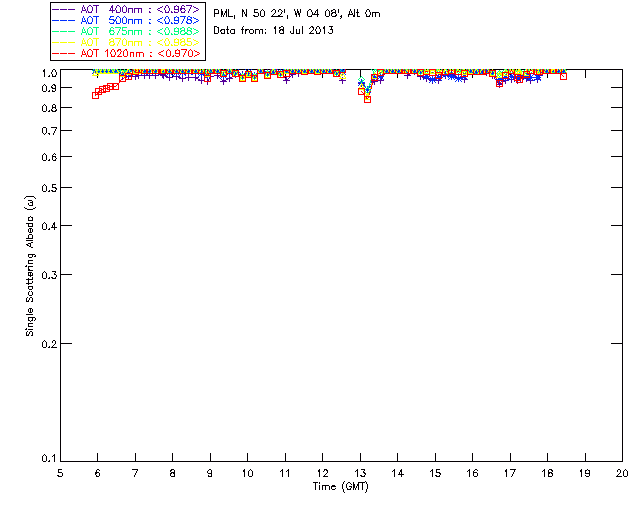Click the 8 hour x-axis label
This screenshot has width=640, height=512.
pos(173,473)
